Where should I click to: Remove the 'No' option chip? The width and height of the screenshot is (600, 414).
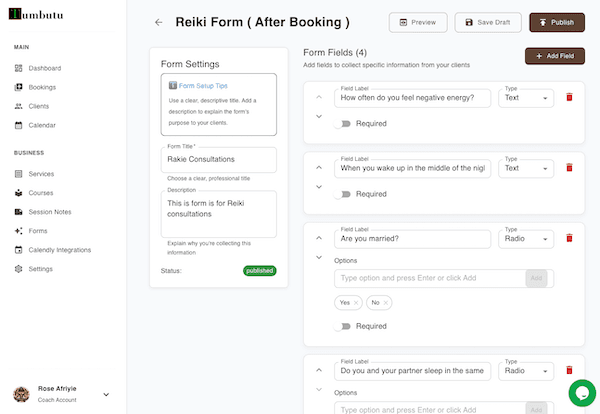385,303
